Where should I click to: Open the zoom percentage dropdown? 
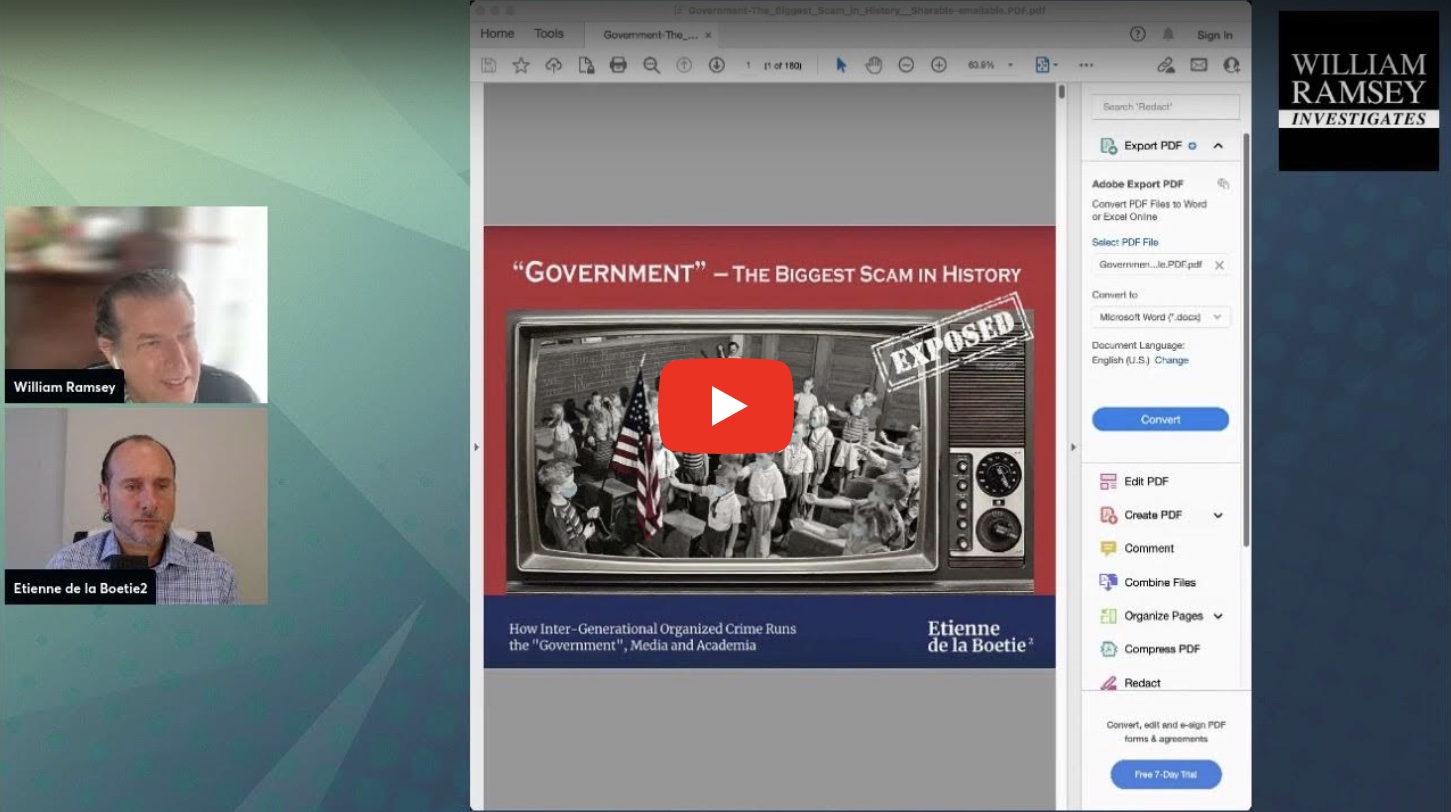tap(1010, 65)
